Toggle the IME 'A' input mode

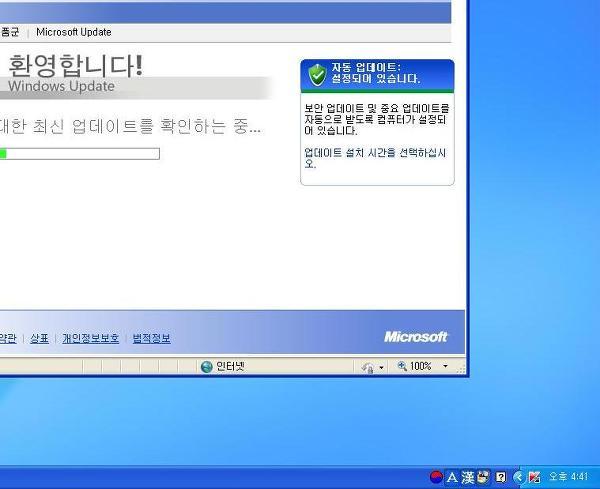click(x=452, y=478)
